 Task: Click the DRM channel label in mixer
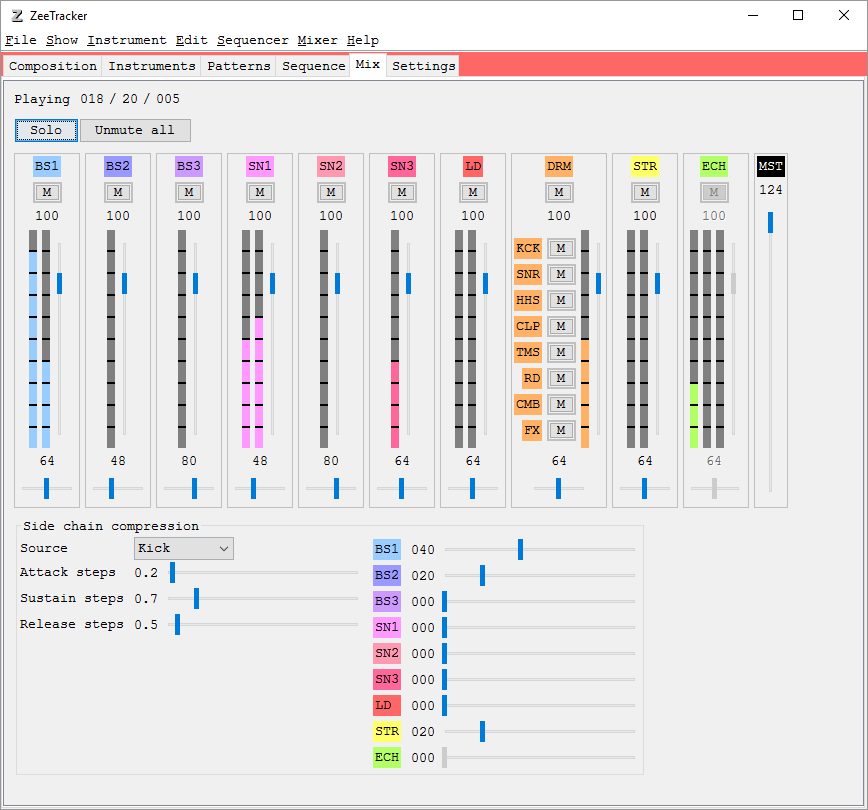click(x=559, y=166)
